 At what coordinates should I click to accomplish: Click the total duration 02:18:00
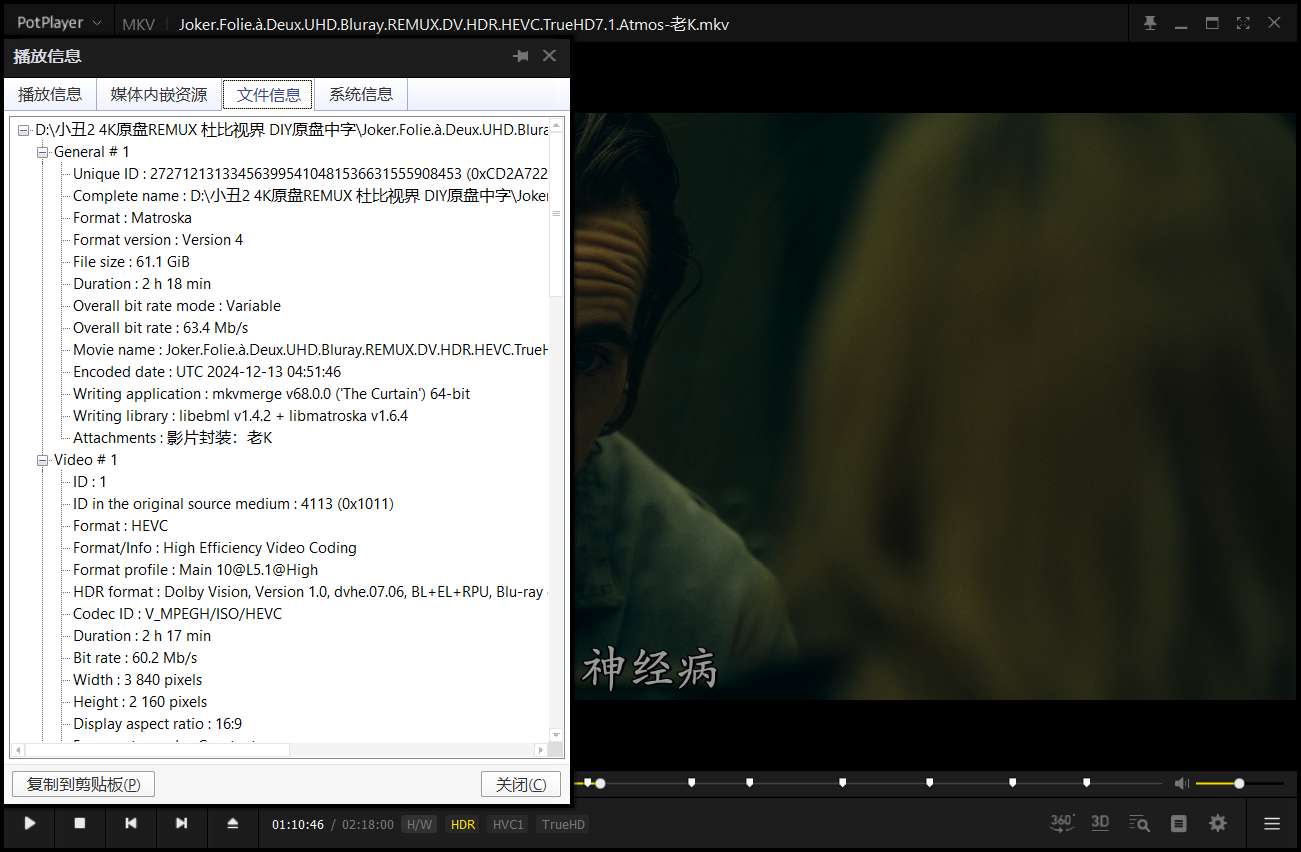(368, 825)
